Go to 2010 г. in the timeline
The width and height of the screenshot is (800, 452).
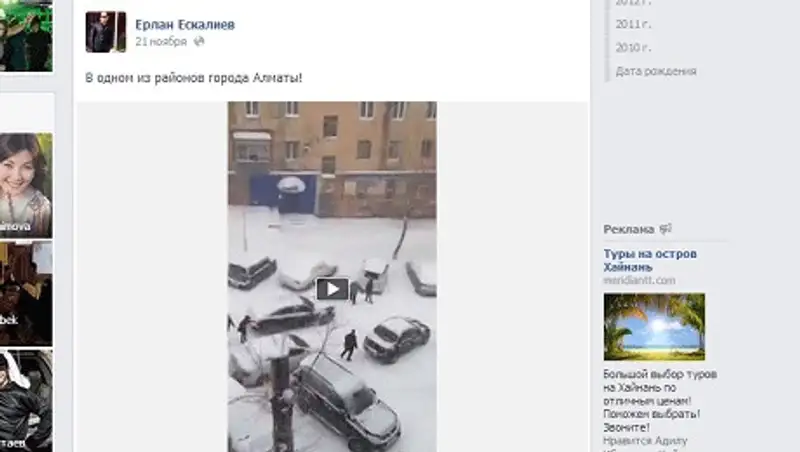633,47
